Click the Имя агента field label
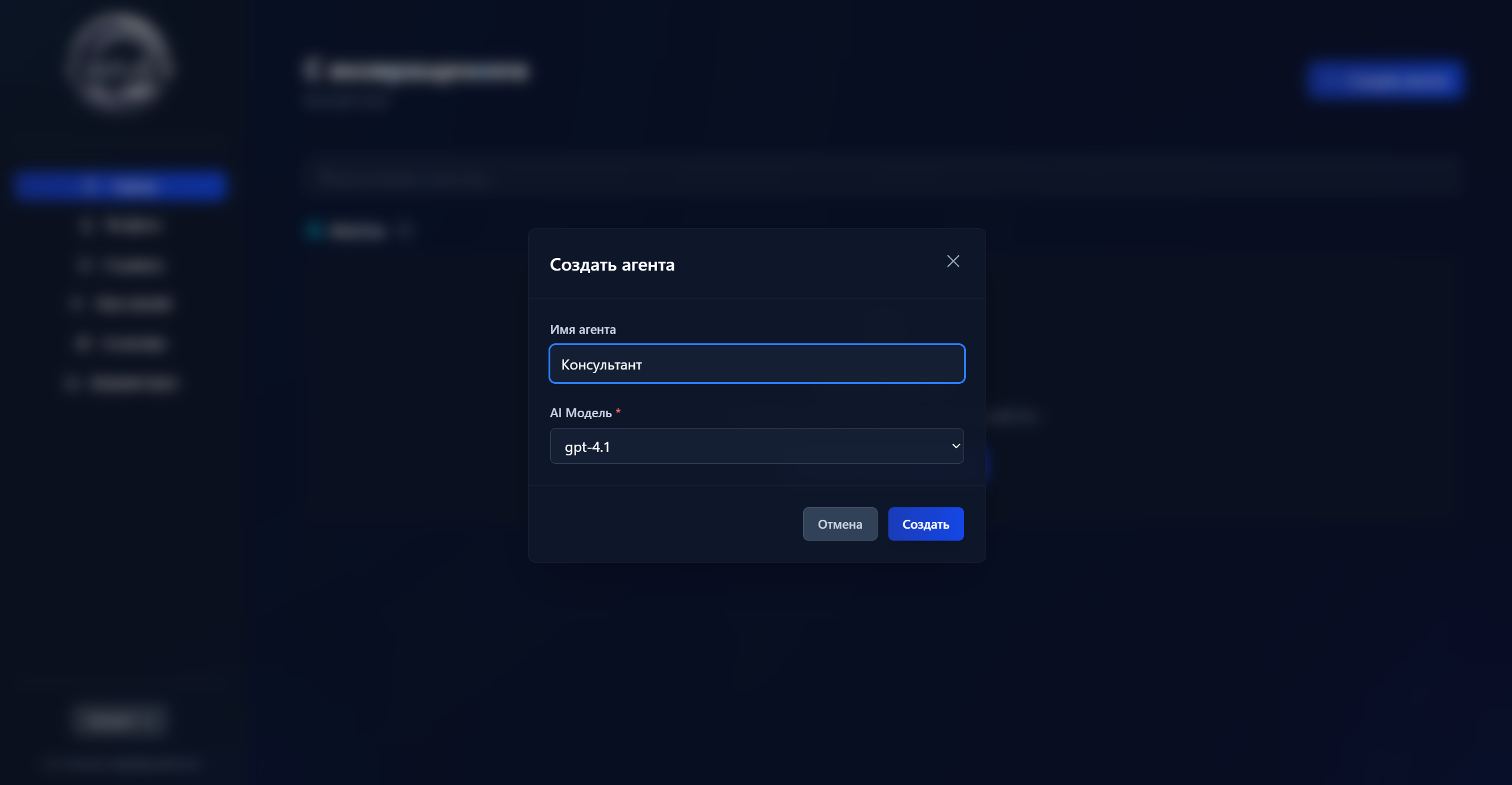 583,330
